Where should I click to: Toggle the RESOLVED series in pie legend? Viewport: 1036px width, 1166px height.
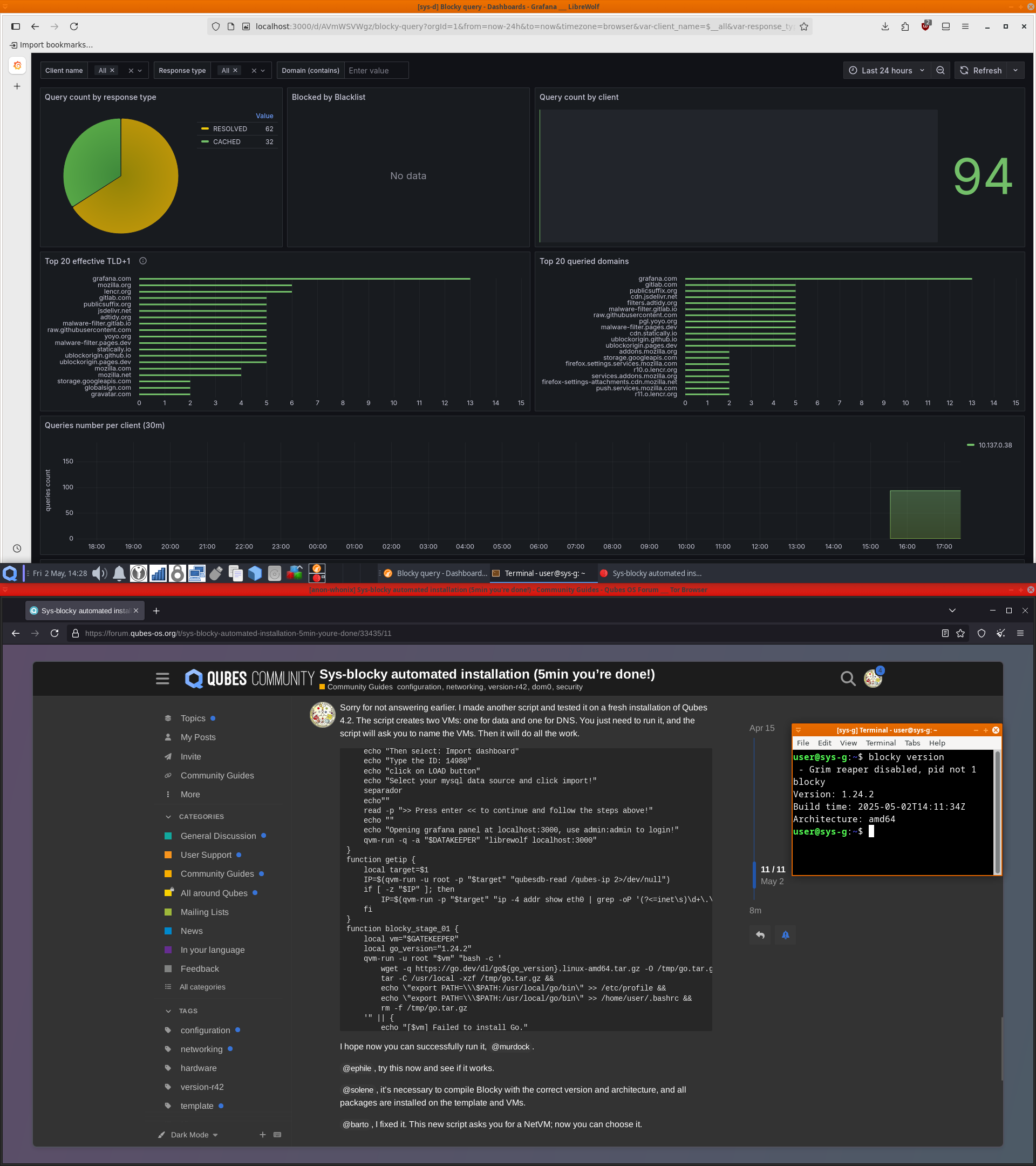tap(230, 129)
